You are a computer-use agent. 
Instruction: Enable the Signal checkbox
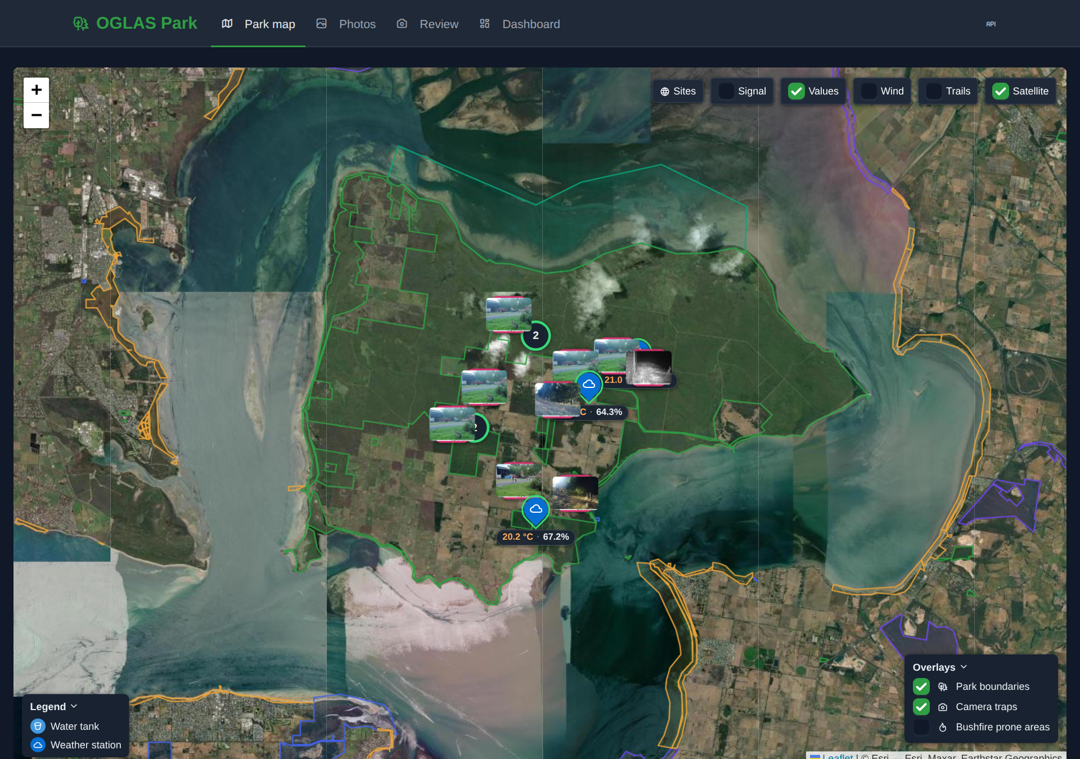tap(726, 91)
